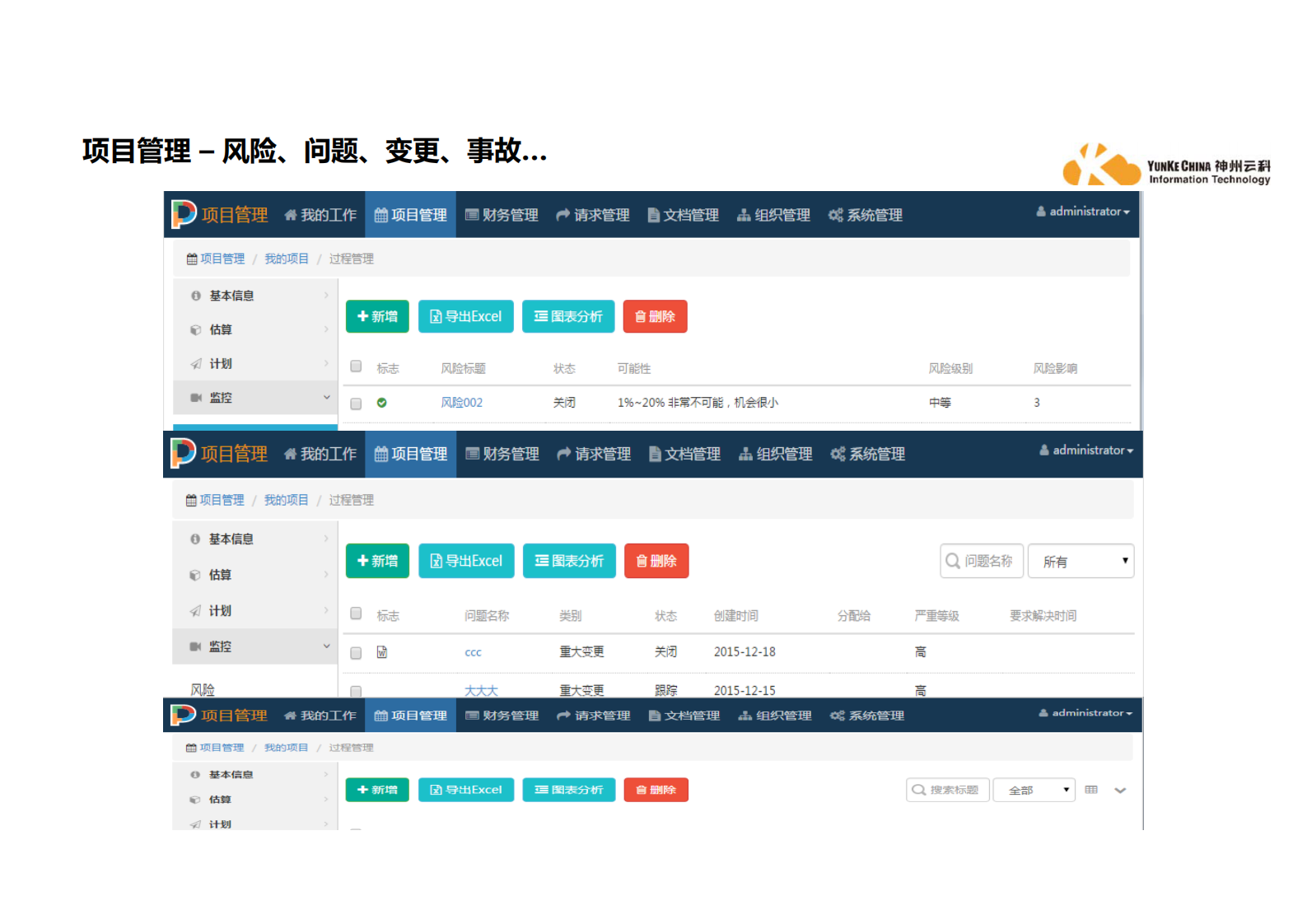Viewport: 1307px width, 924px height.
Task: Open the ccc issue link
Action: [473, 652]
